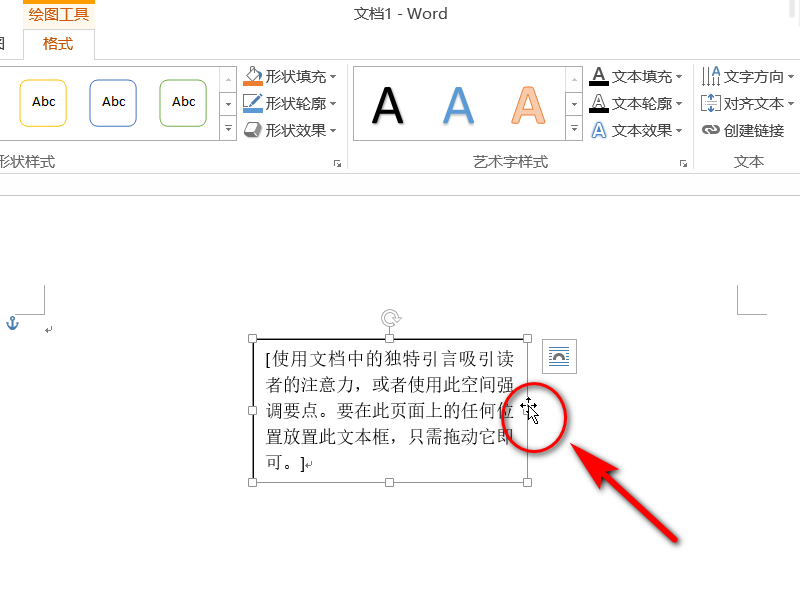The width and height of the screenshot is (800, 600).
Task: Open 文本效果 (Text Effects)
Action: (x=600, y=130)
